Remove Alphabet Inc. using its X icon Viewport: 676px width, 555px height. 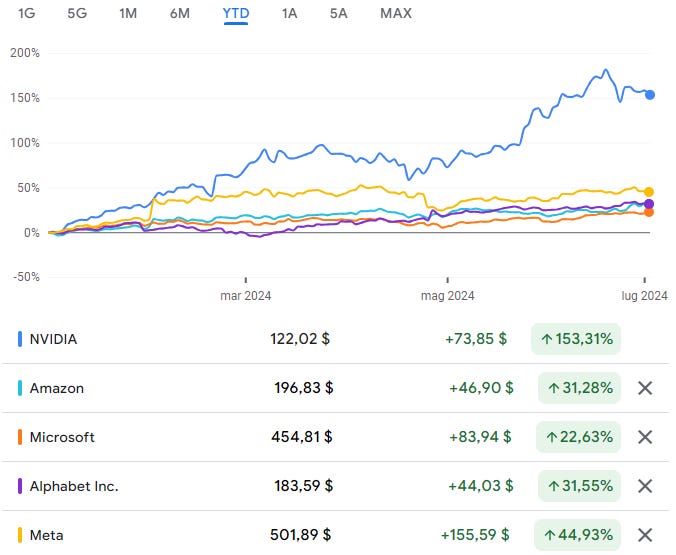pyautogui.click(x=645, y=486)
